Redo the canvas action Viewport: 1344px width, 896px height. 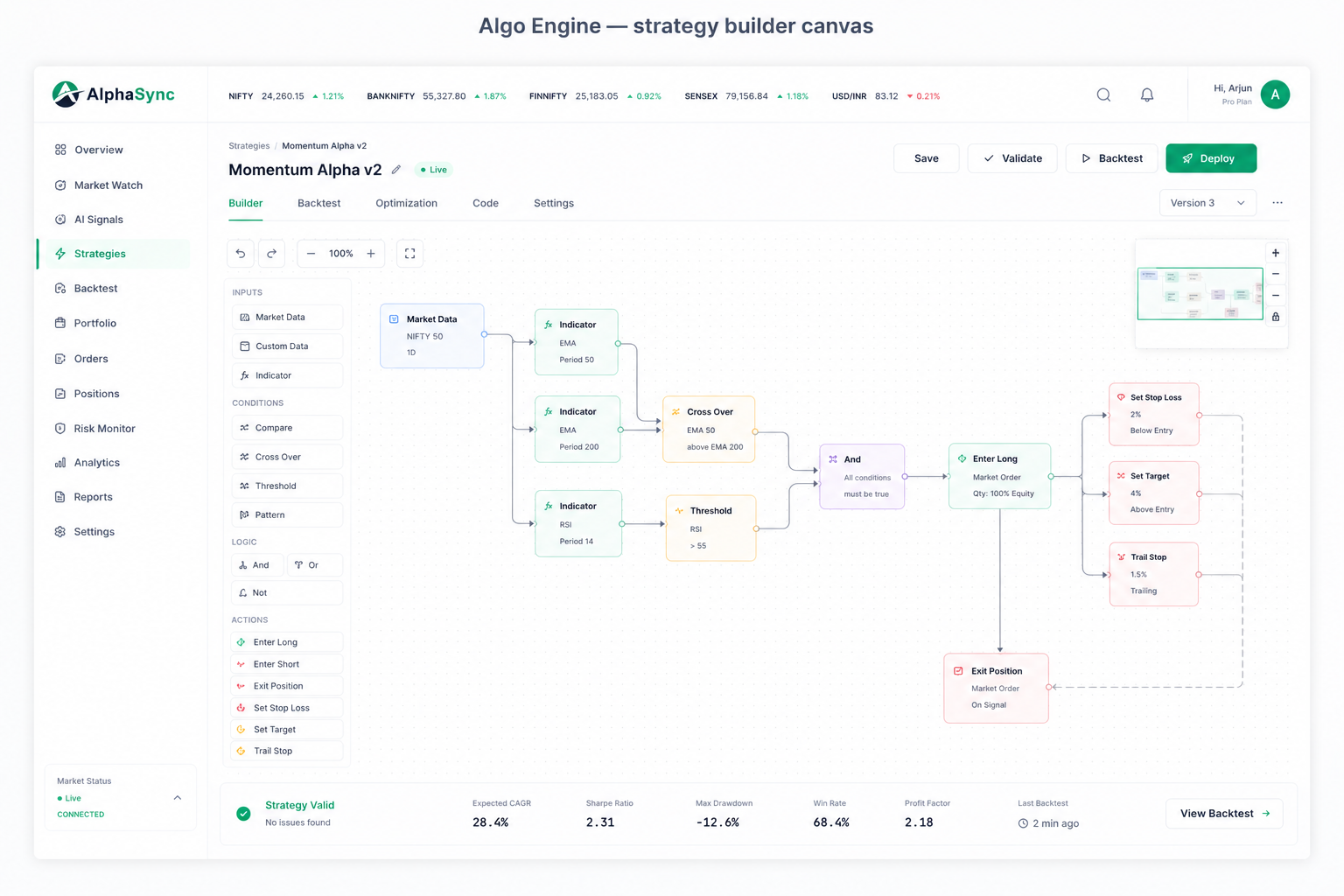(271, 254)
